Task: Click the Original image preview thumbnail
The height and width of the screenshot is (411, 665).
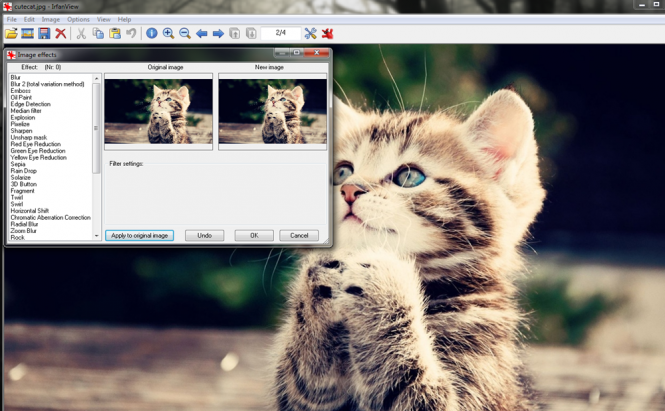Action: (159, 112)
